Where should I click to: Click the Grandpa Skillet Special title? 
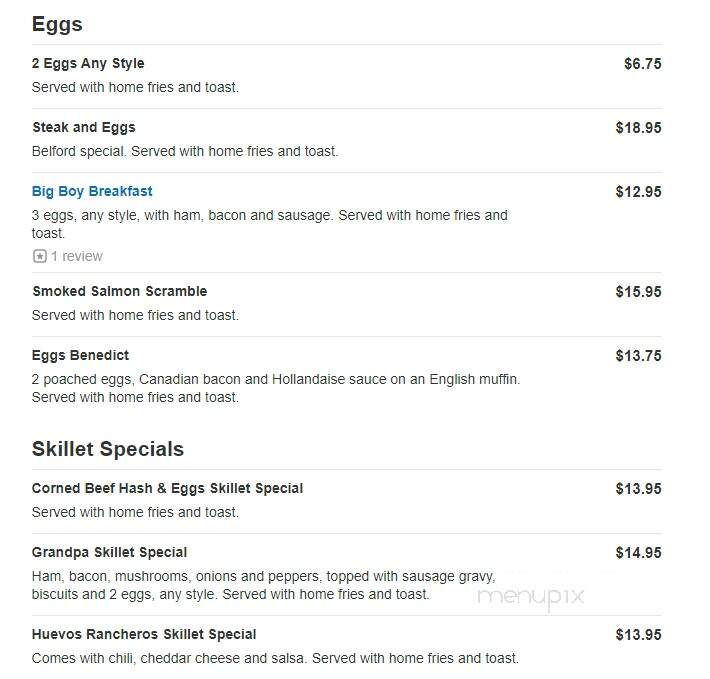pyautogui.click(x=109, y=552)
